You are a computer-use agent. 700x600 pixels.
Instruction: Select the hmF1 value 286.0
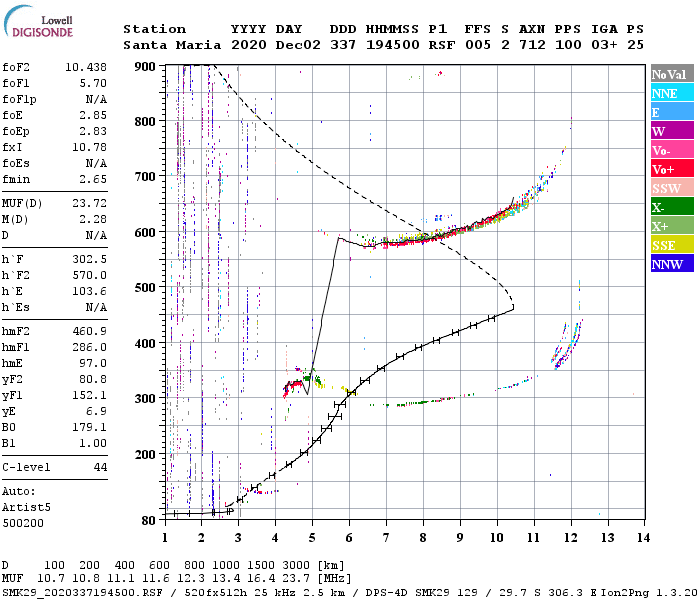89,347
